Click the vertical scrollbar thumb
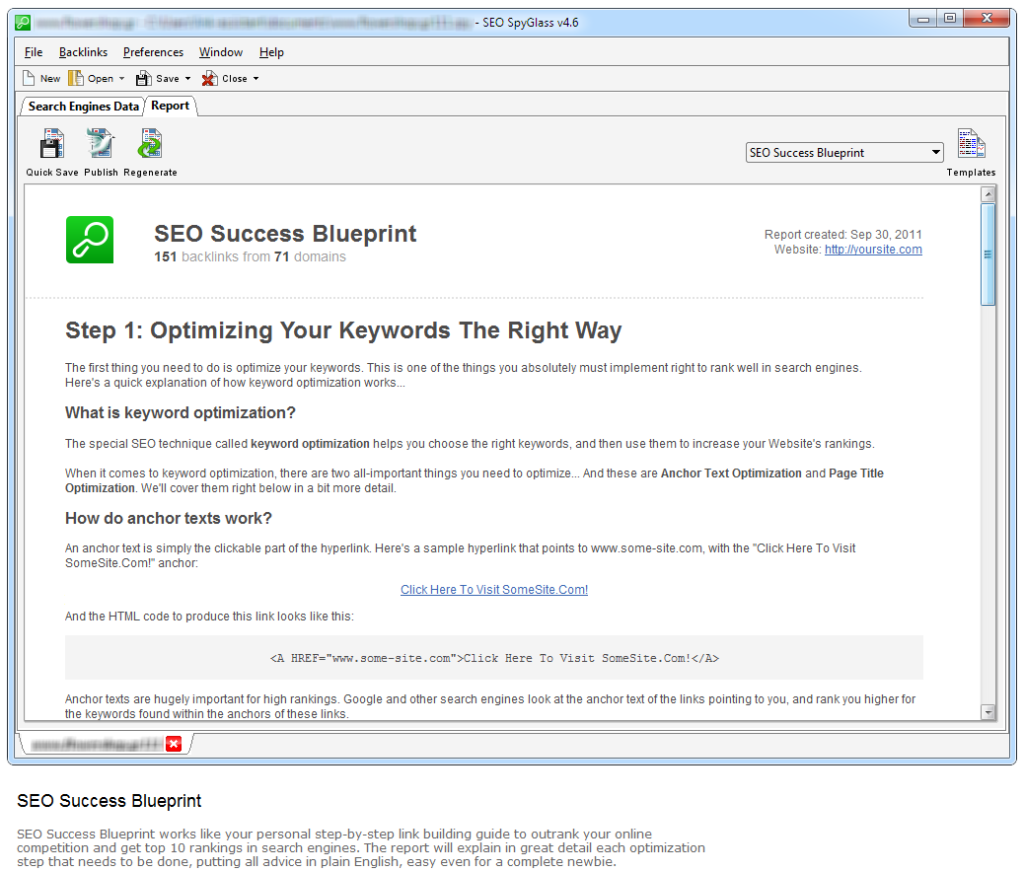The image size is (1024, 872). click(988, 254)
